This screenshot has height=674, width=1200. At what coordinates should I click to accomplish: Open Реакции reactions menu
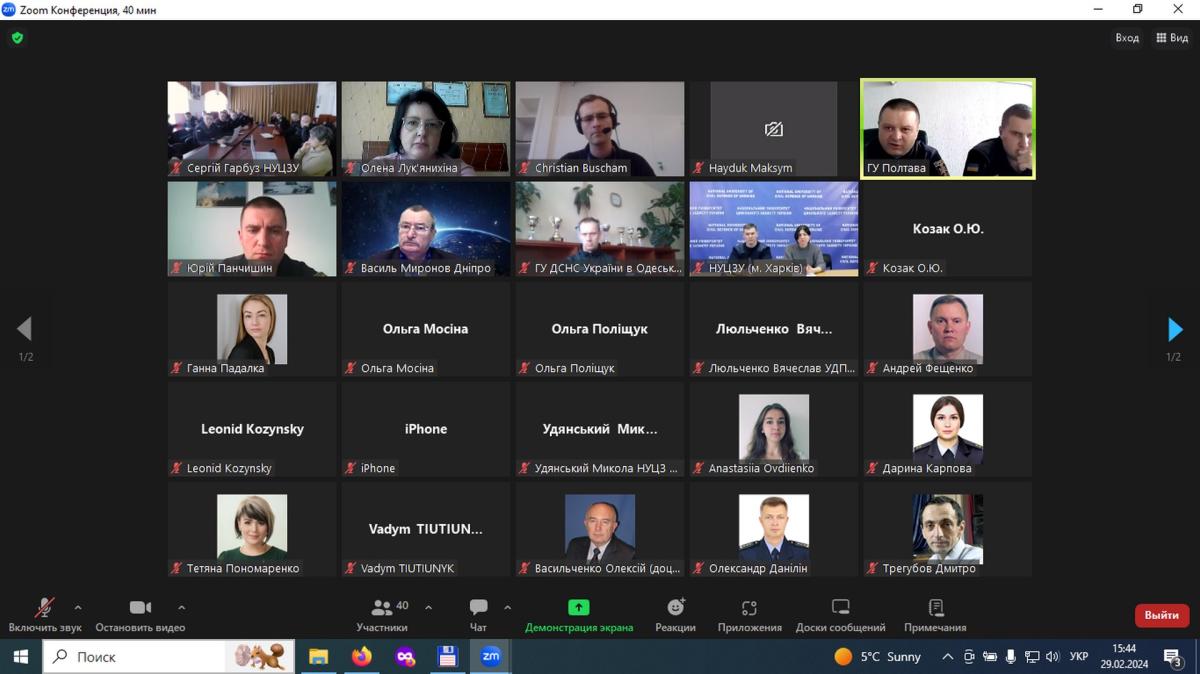click(x=676, y=614)
